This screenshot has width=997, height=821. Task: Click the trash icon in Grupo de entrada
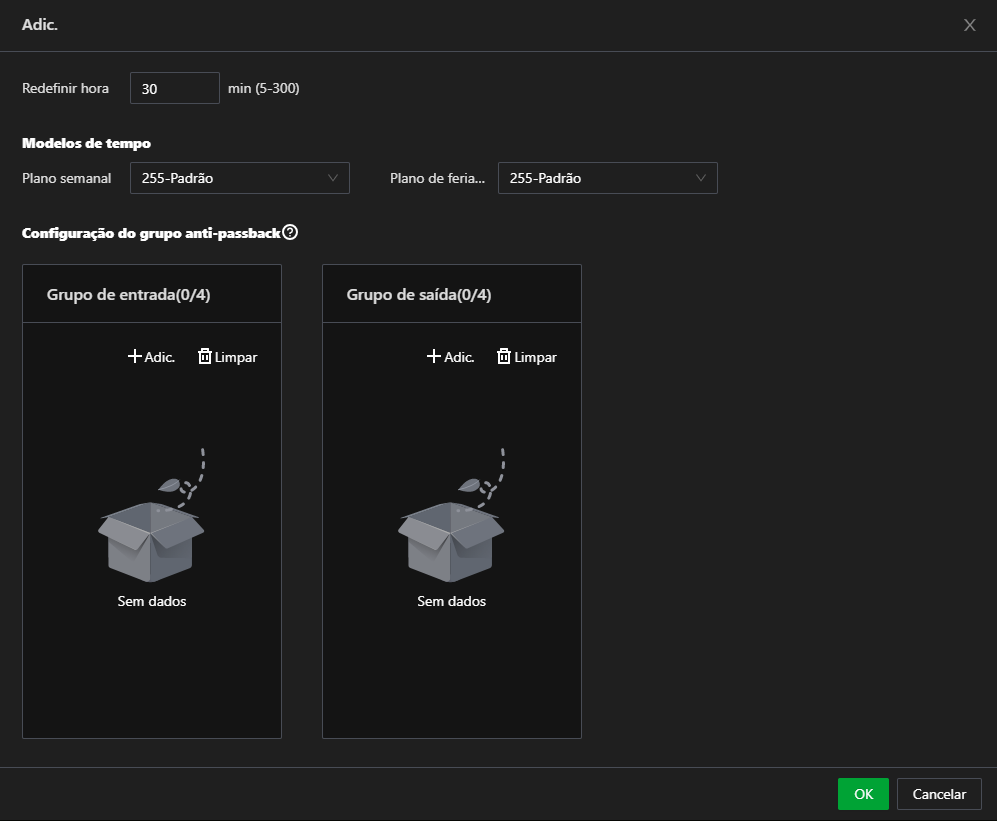point(205,356)
